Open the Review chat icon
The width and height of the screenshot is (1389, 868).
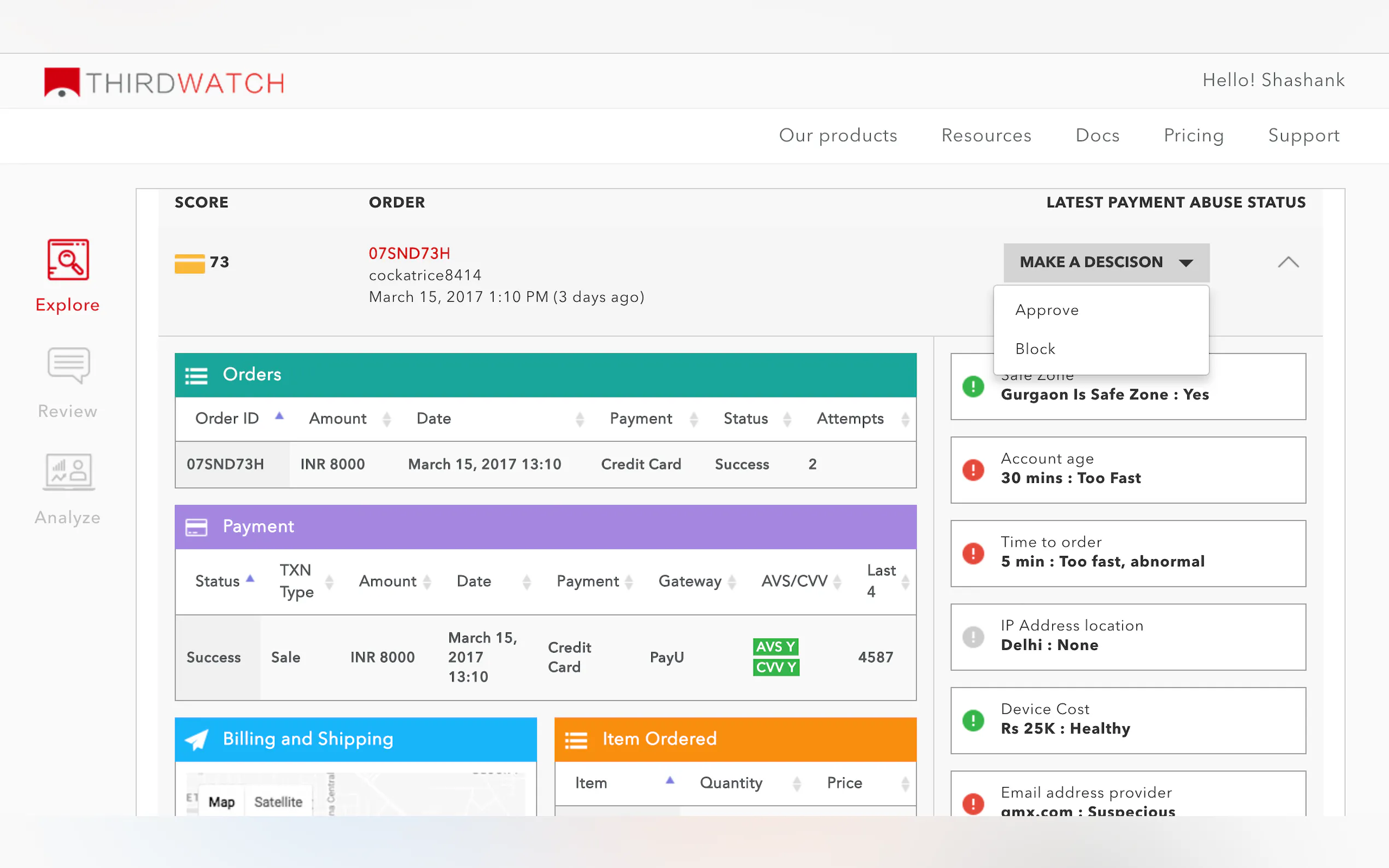68,365
